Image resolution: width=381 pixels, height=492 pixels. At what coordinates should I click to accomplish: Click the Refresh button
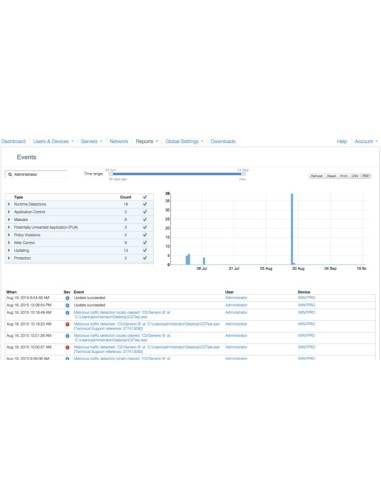click(x=317, y=176)
